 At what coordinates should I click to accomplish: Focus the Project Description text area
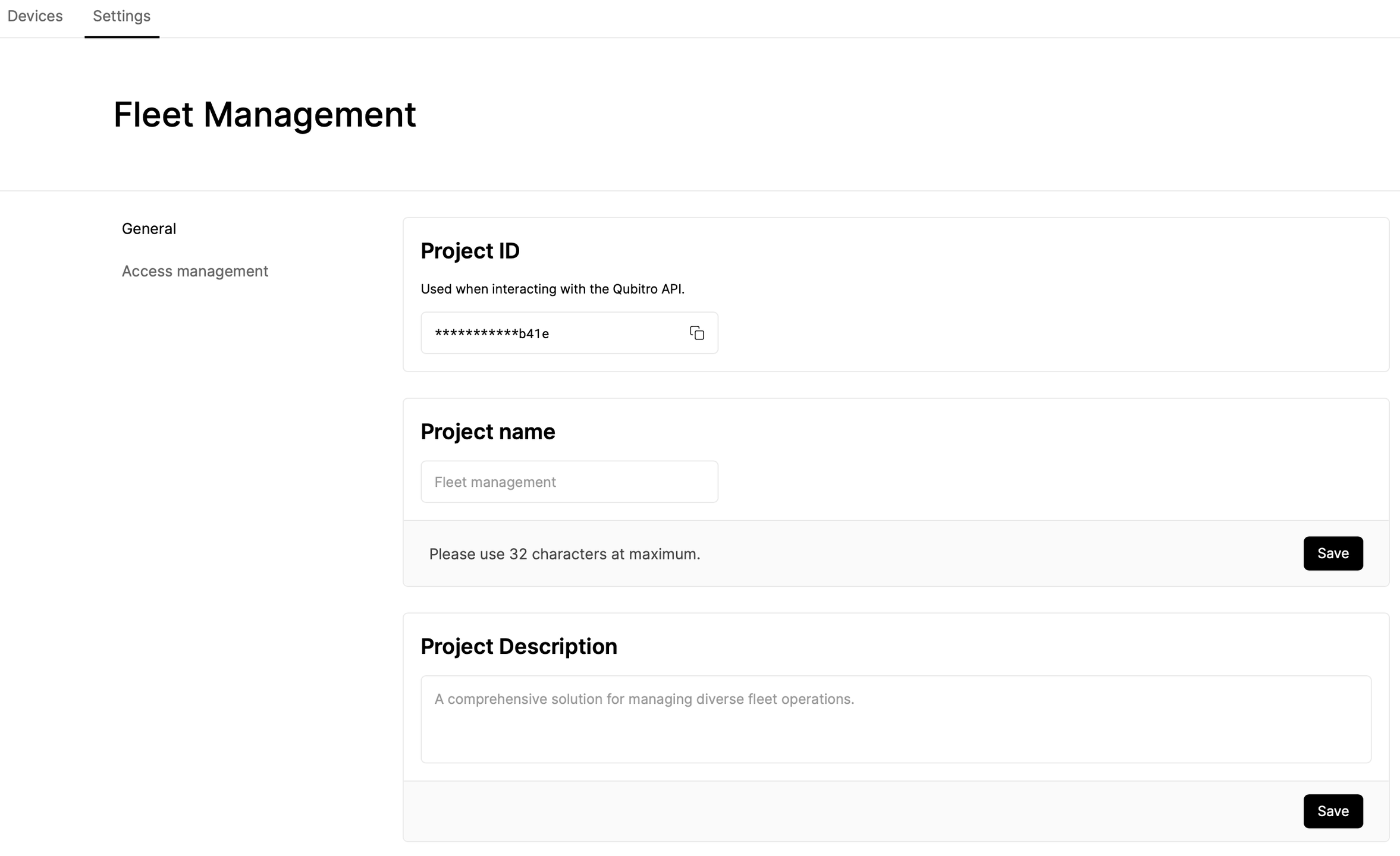point(895,719)
